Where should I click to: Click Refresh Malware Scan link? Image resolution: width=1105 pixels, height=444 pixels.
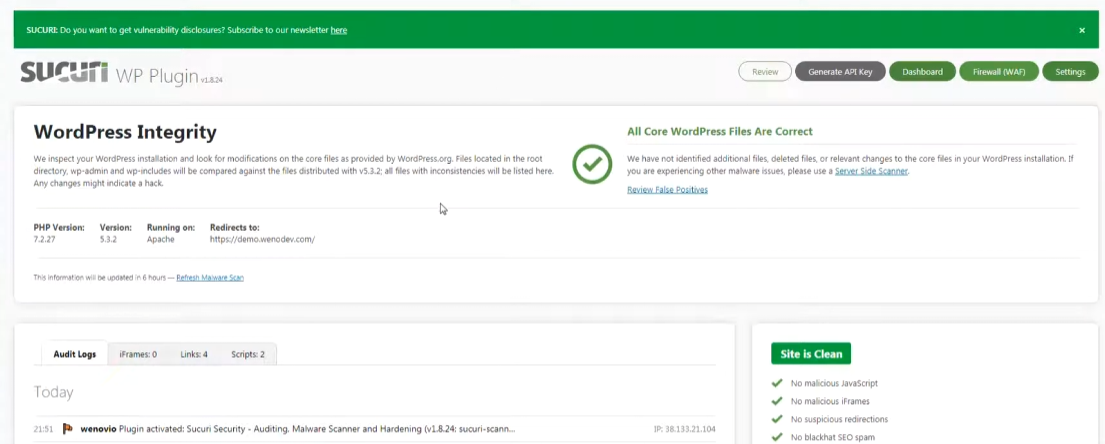pos(210,277)
